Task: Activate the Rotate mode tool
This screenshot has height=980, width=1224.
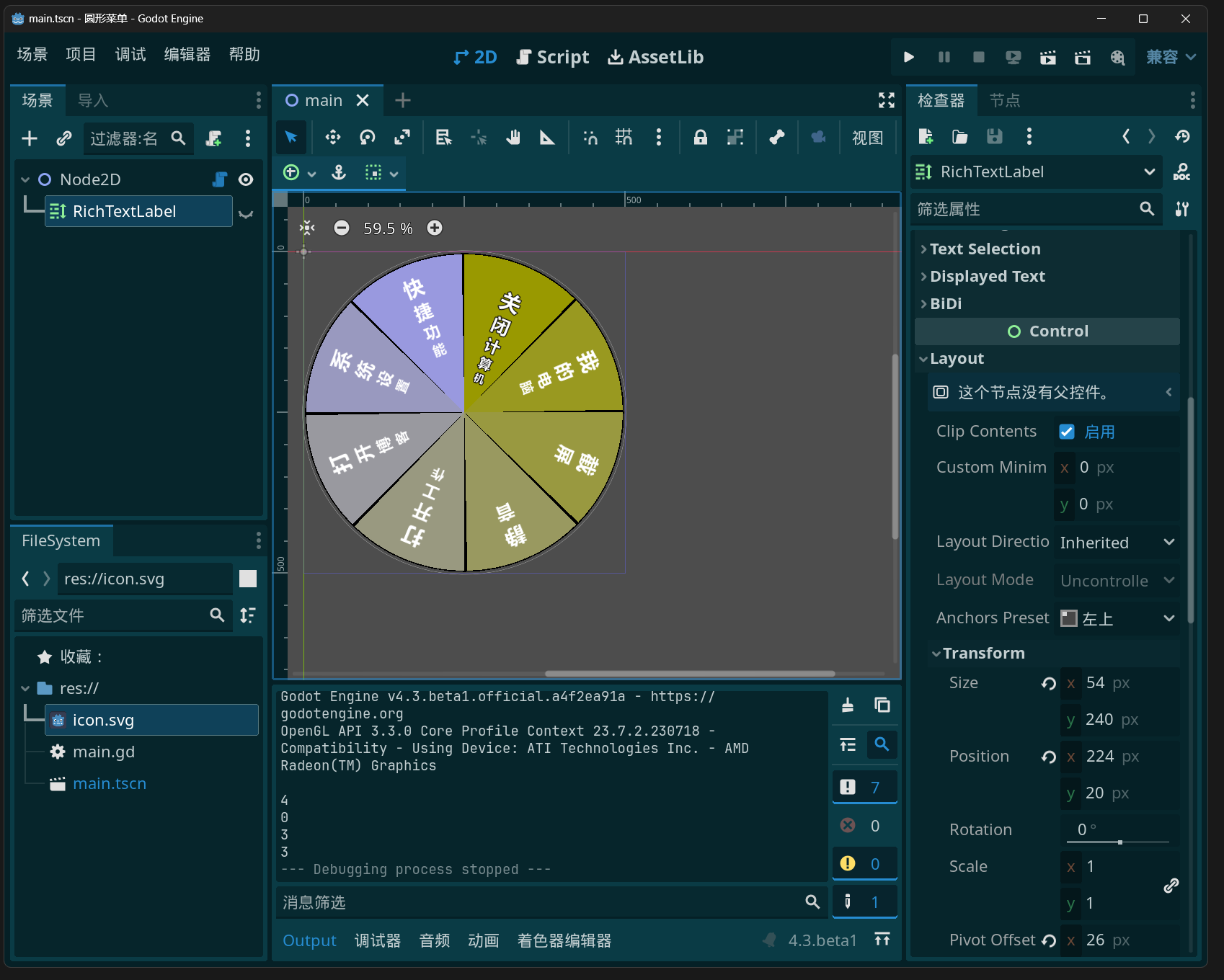Action: tap(368, 138)
